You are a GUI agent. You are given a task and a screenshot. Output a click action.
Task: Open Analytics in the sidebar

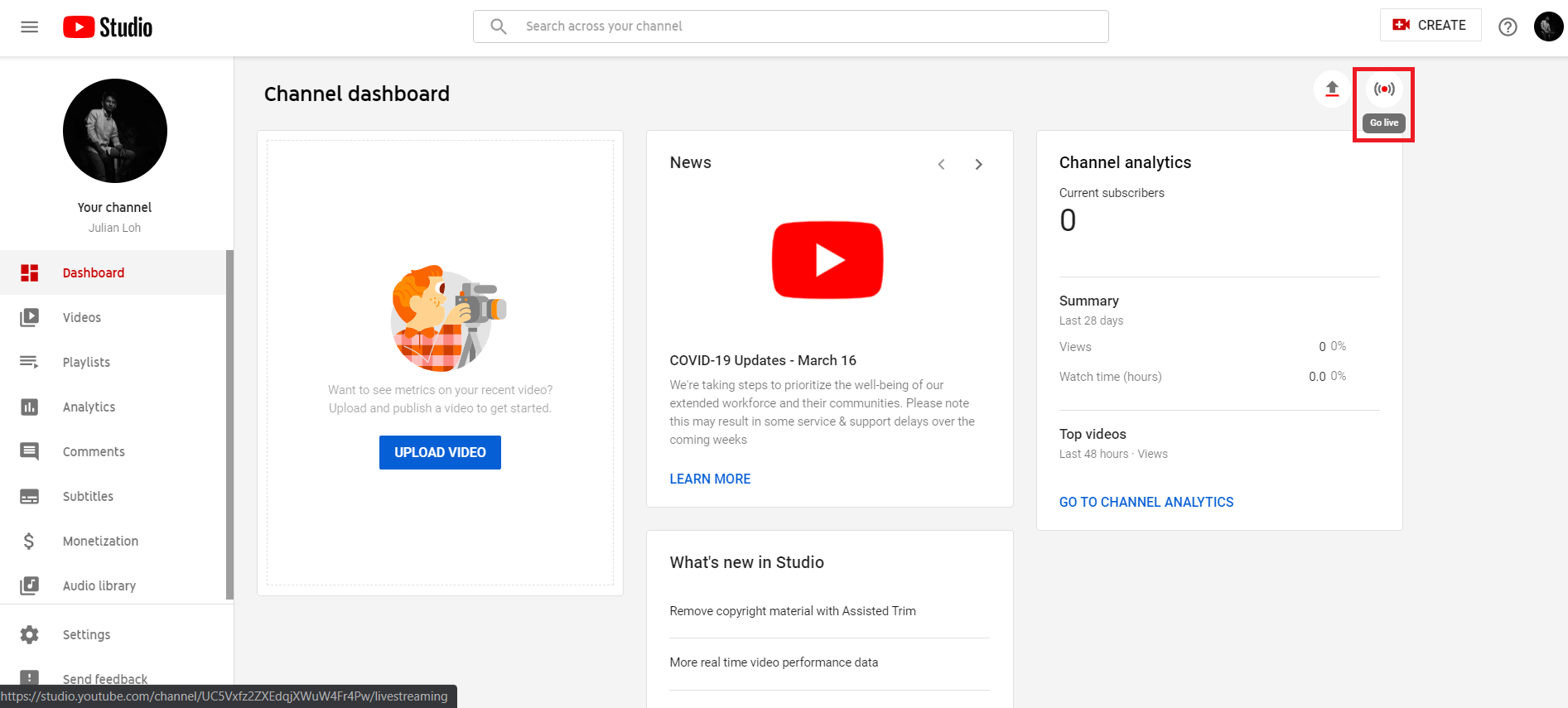coord(113,407)
